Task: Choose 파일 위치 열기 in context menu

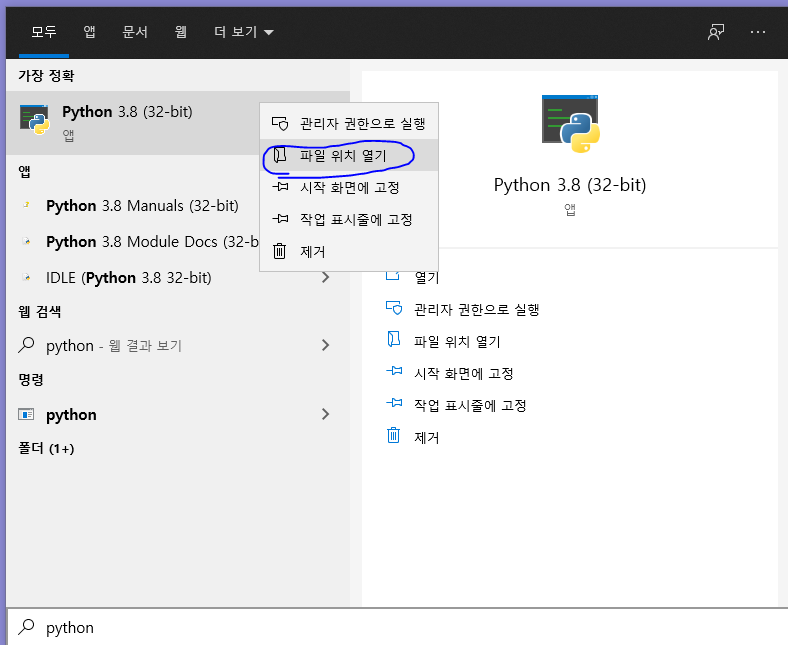Action: 349,155
